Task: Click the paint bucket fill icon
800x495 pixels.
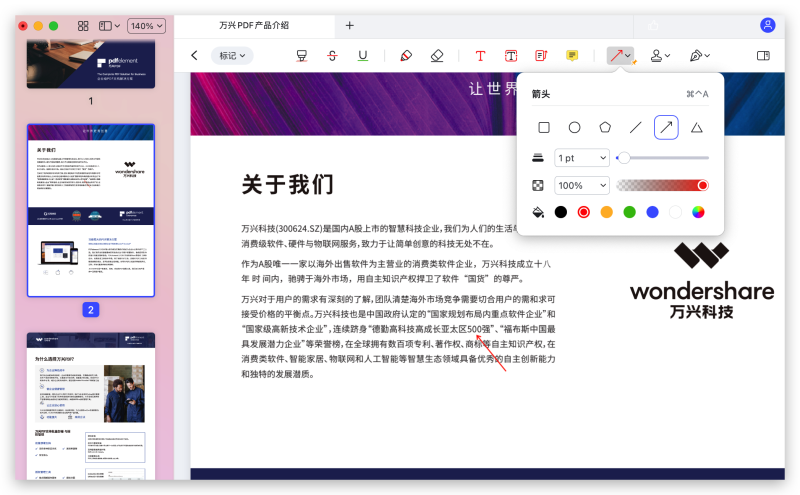Action: pyautogui.click(x=538, y=212)
